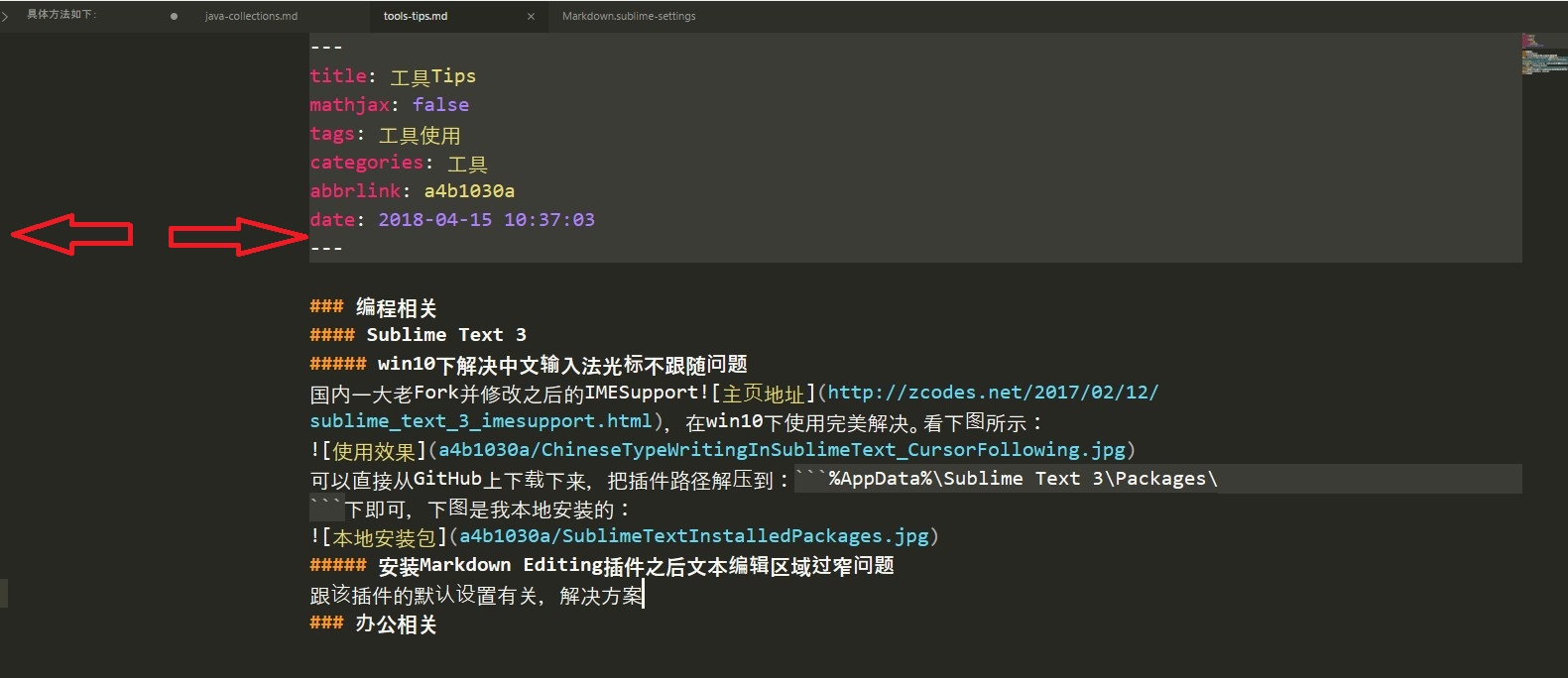The width and height of the screenshot is (1568, 678).
Task: Click the 主页地址 link label
Action: [x=764, y=394]
